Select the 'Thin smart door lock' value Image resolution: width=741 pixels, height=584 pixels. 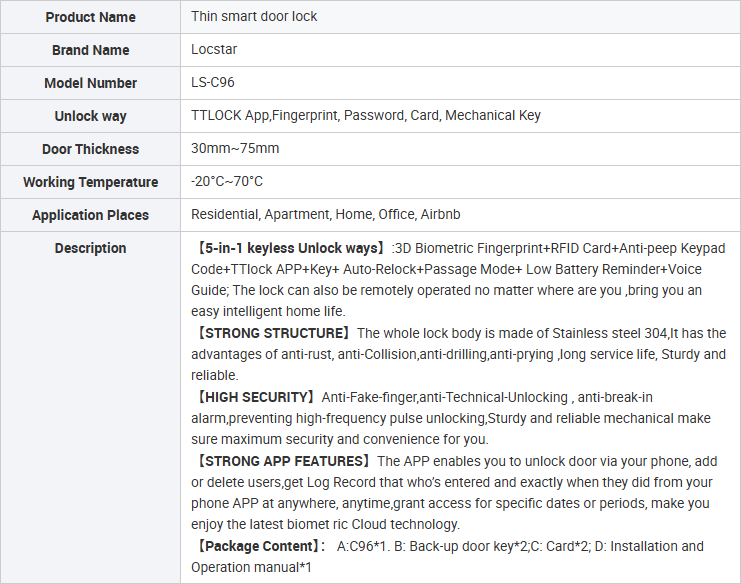click(254, 17)
